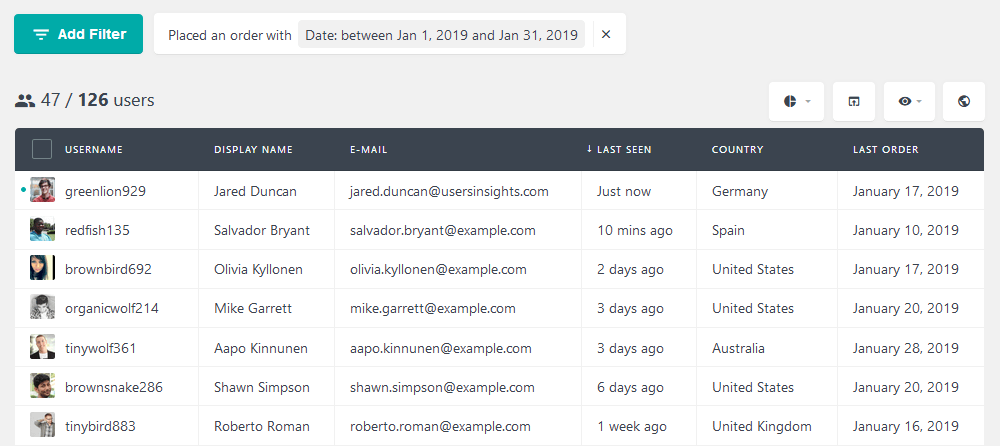Open the eye column visibility dropdown
The image size is (1000, 446).
click(909, 101)
